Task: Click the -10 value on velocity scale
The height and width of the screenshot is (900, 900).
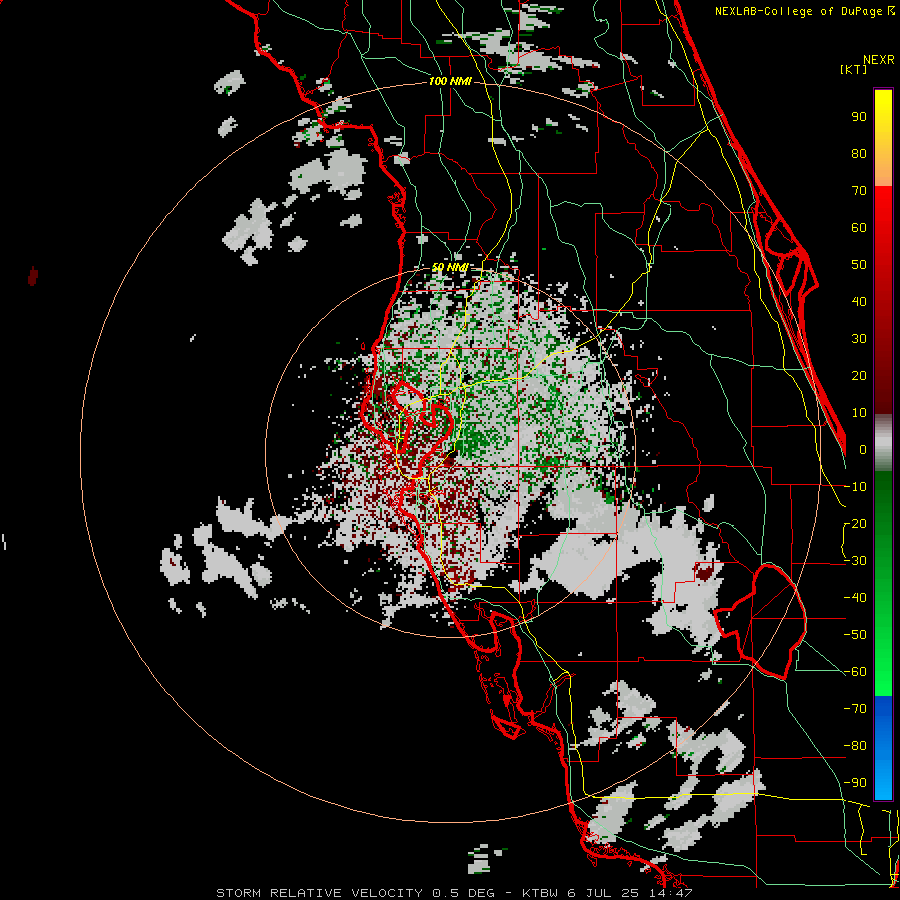Action: click(855, 487)
